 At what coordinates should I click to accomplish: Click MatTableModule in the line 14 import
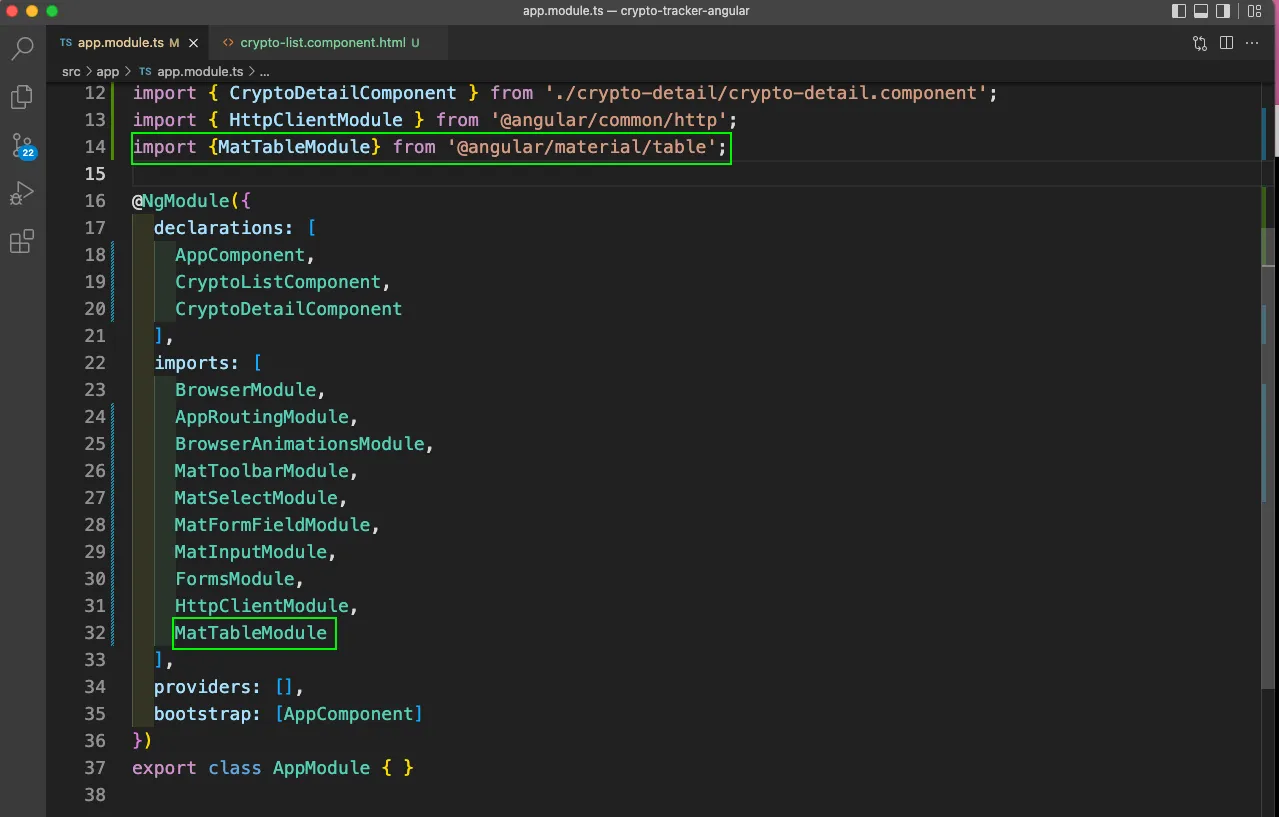click(x=295, y=147)
